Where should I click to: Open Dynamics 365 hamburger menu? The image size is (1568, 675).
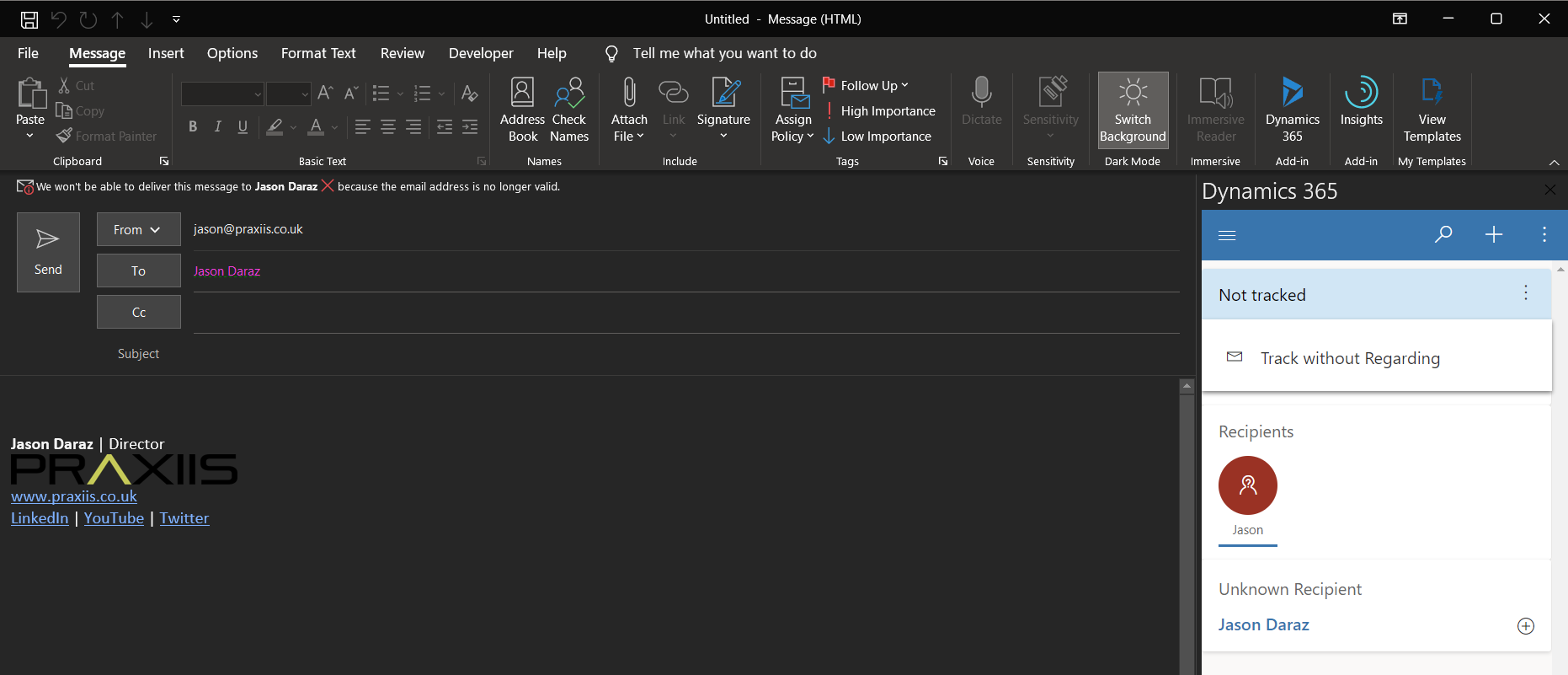tap(1227, 235)
